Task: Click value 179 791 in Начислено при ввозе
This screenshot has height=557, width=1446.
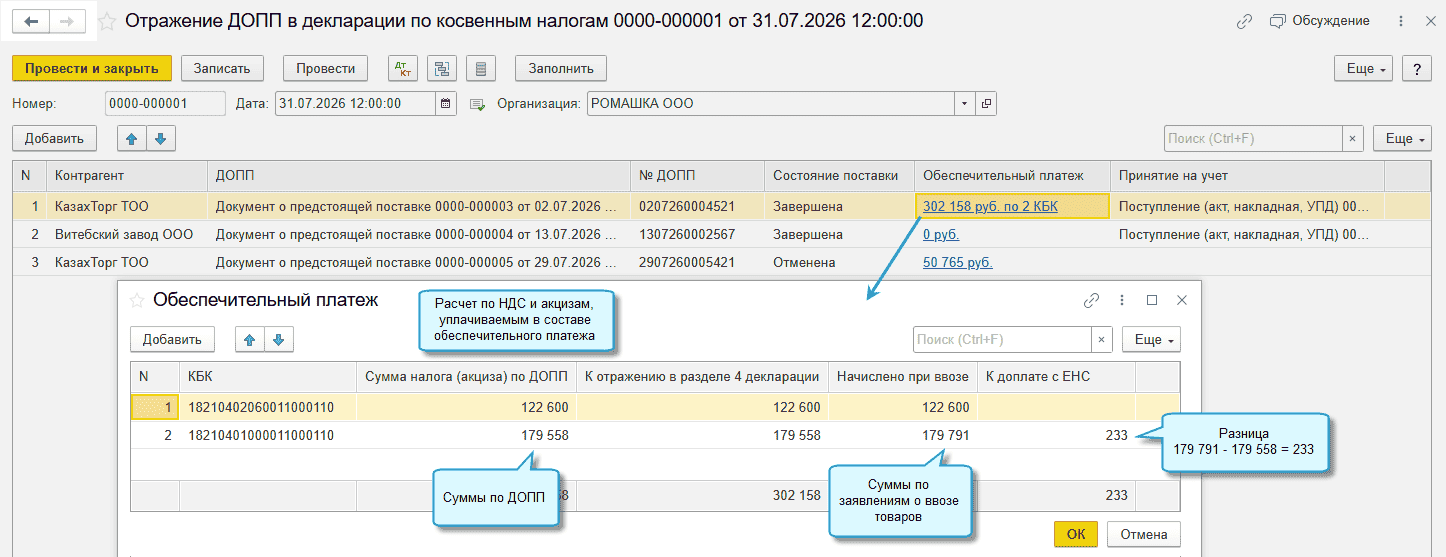Action: click(x=945, y=435)
